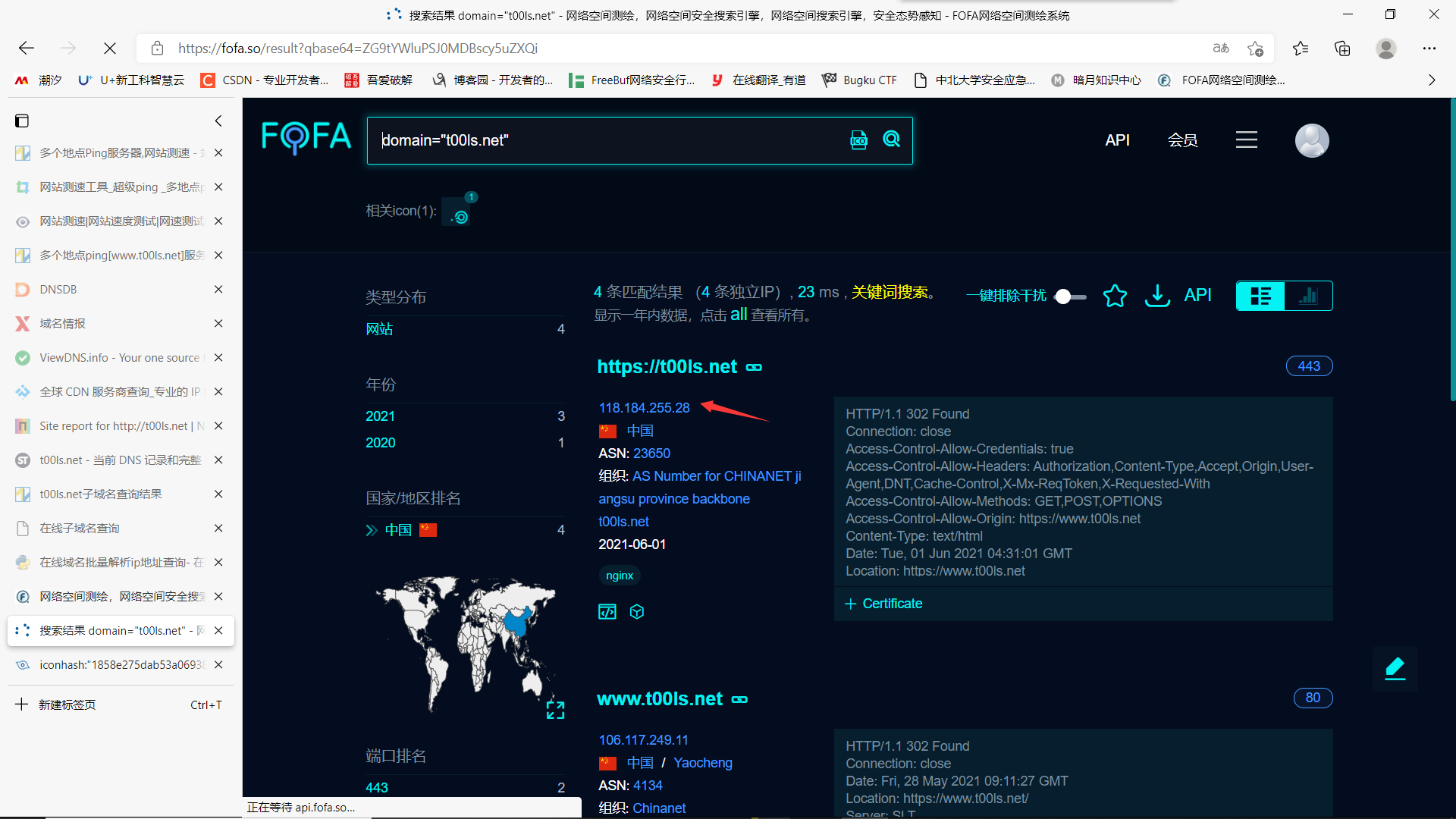Screen dimensions: 1456x819
Task: Switch to list view mode
Action: click(1260, 296)
